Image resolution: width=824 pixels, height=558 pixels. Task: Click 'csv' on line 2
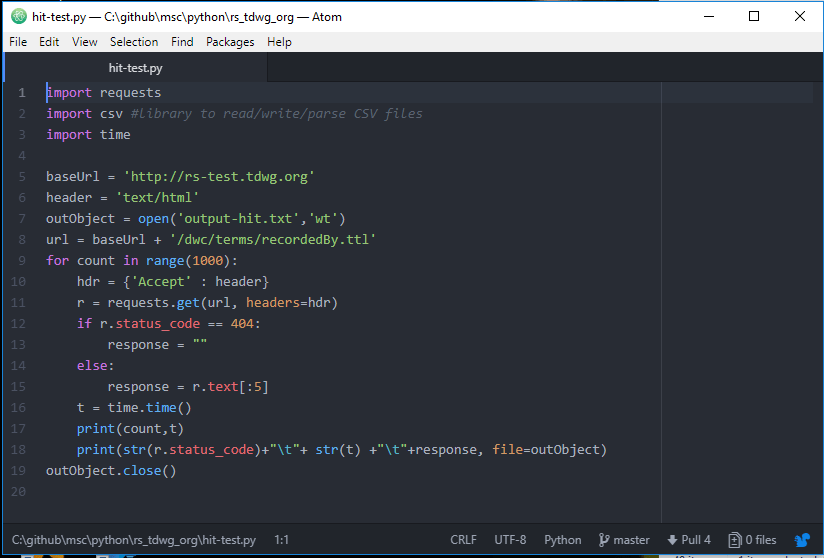click(x=111, y=114)
